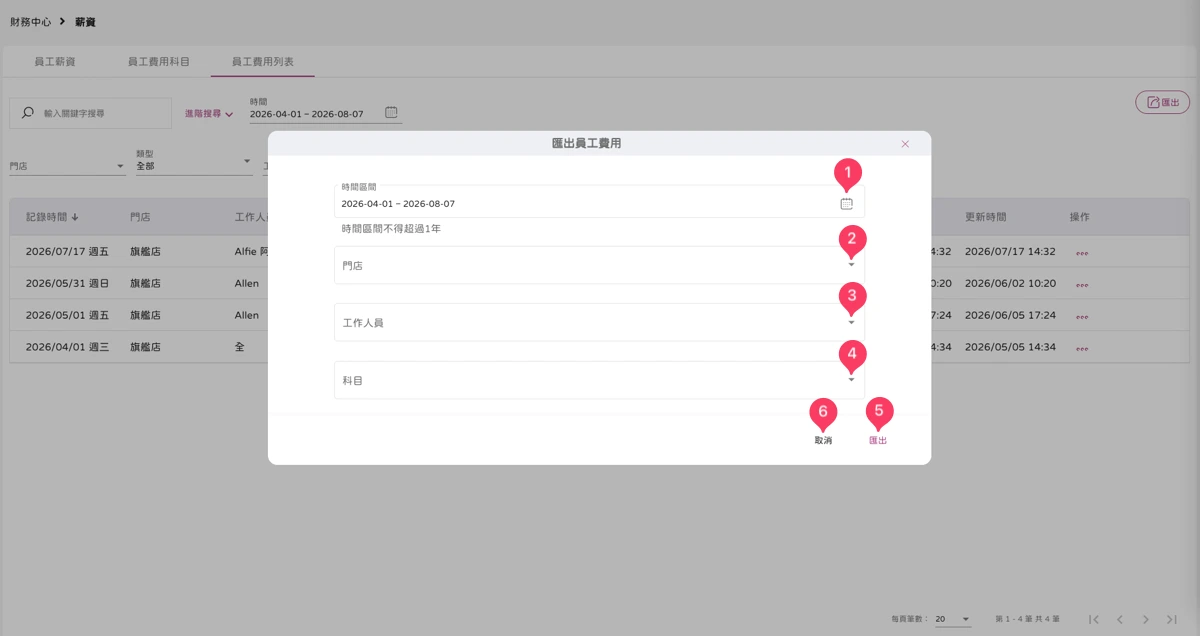Change the rows-per-page dropdown set to 20
This screenshot has width=1200, height=636.
pyautogui.click(x=953, y=620)
